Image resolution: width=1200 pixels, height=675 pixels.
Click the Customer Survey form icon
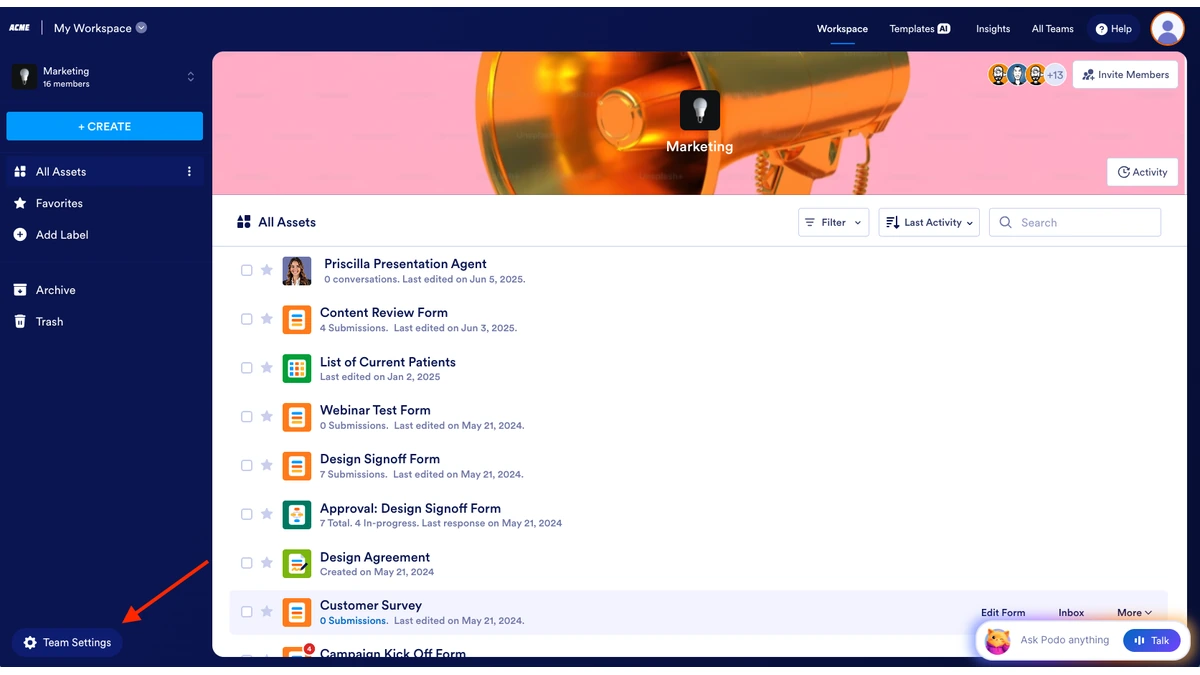(297, 612)
